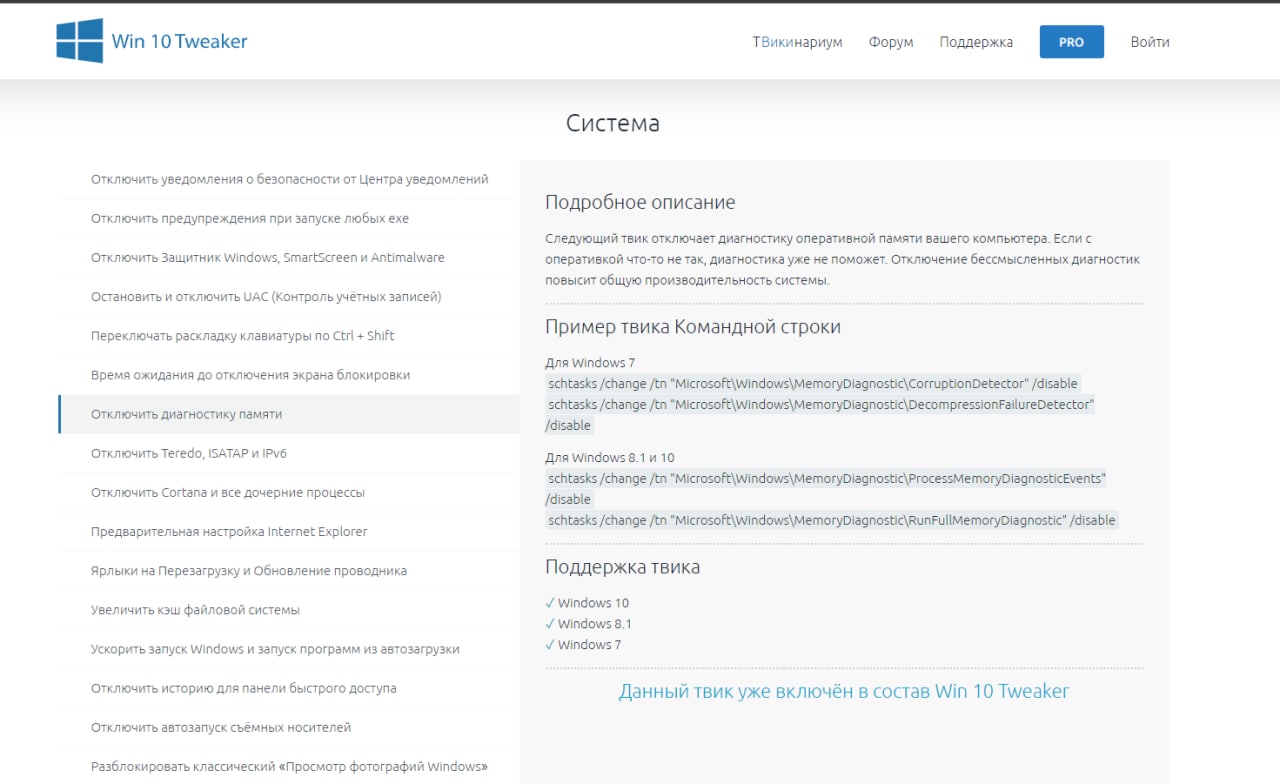Click the description paragraph Следующий твик отключает
The image size is (1280, 784).
(x=843, y=260)
